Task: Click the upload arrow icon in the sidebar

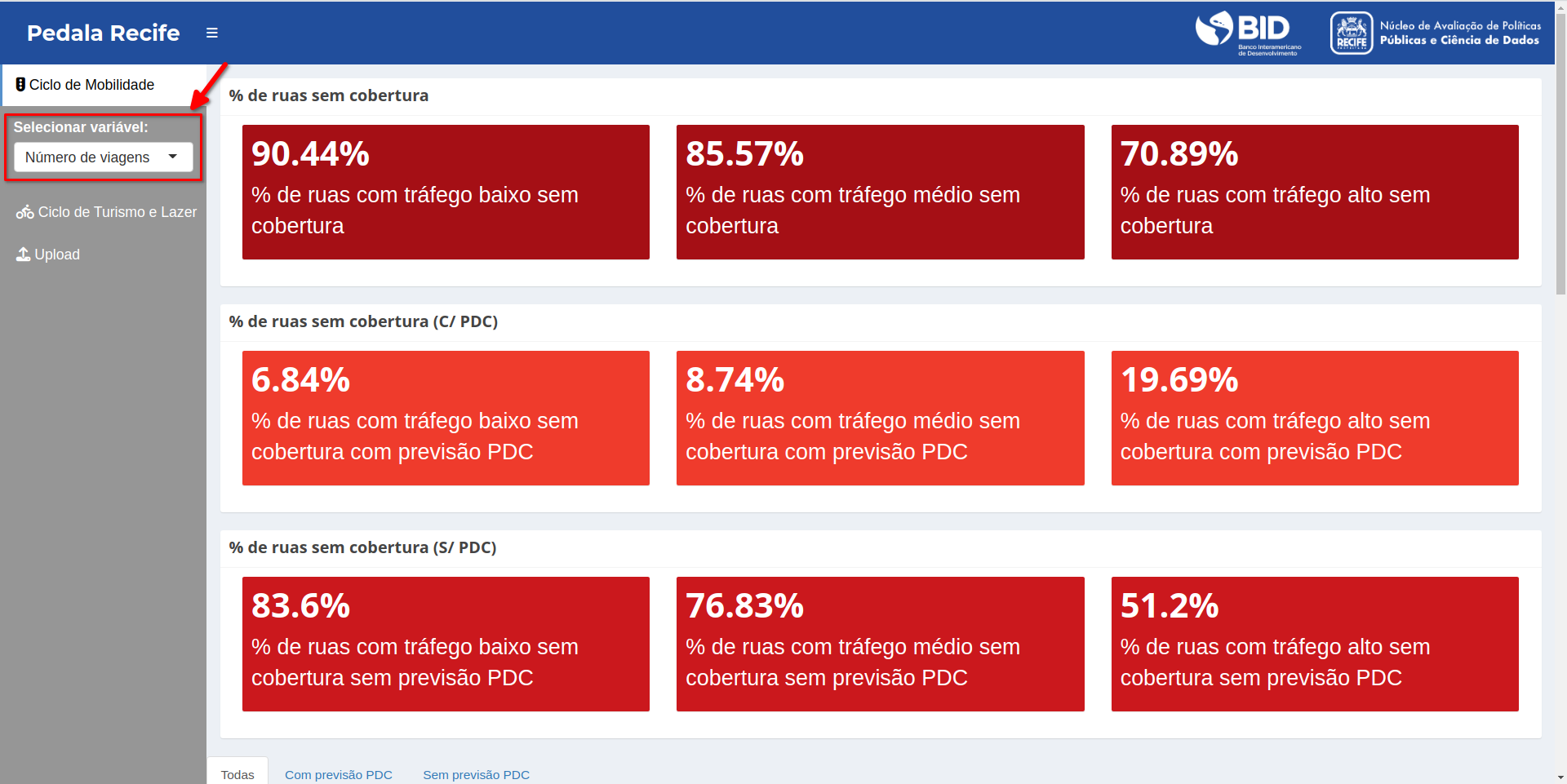Action: (23, 255)
